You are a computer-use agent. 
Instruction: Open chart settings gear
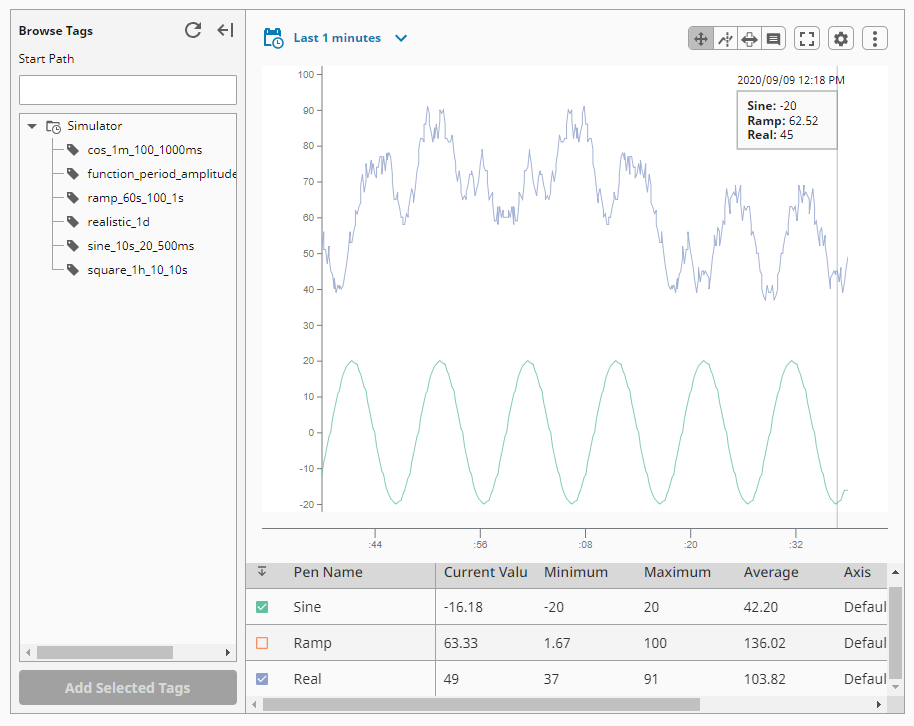coord(841,39)
